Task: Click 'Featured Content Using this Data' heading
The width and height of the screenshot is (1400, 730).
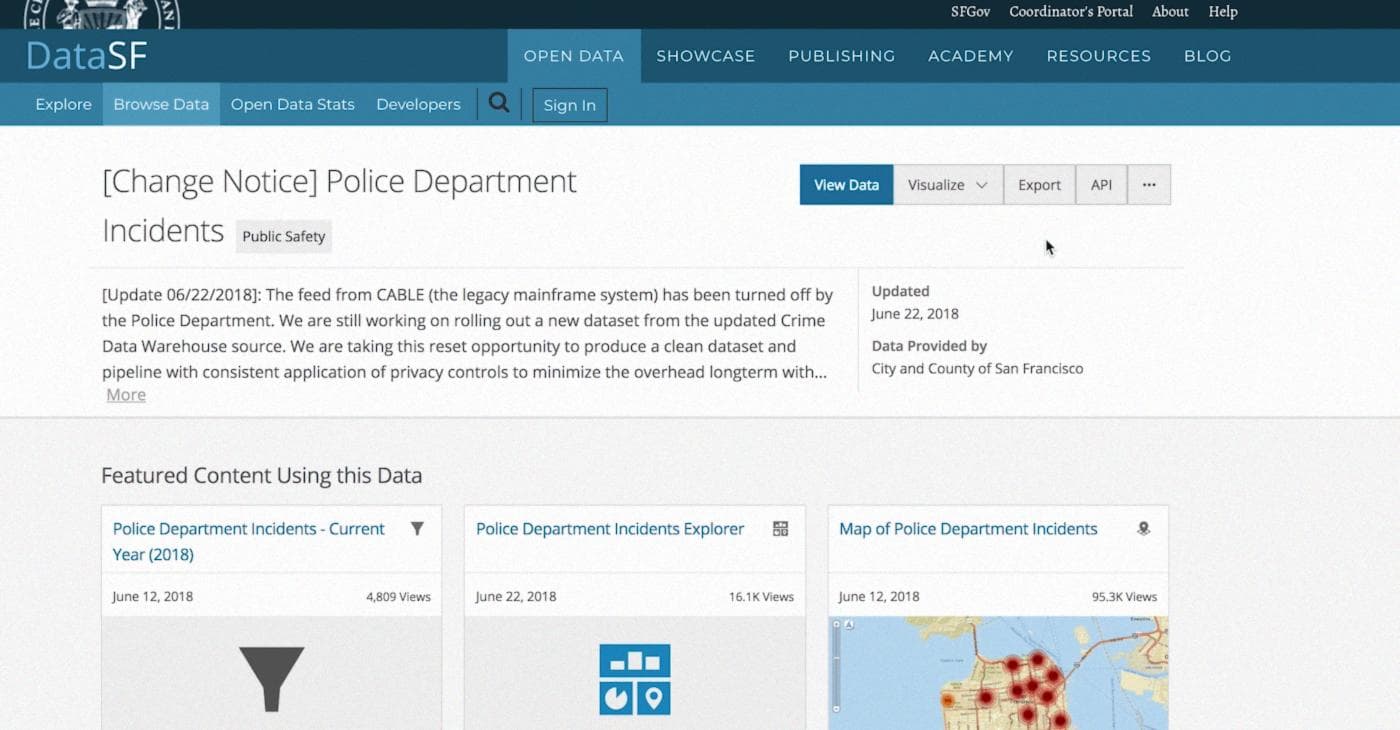Action: click(x=262, y=475)
